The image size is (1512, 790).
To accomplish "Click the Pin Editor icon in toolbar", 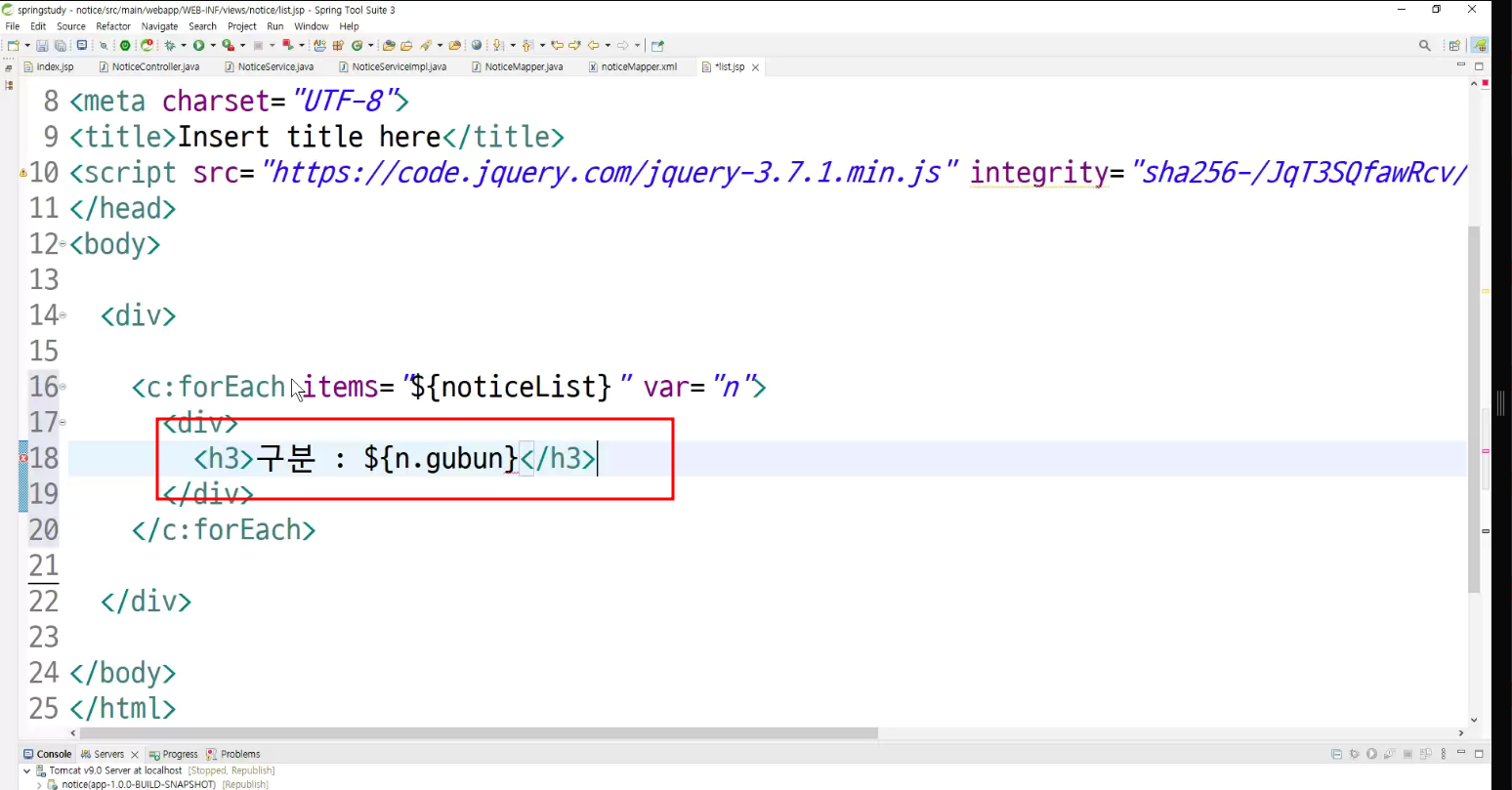I will 658,45.
